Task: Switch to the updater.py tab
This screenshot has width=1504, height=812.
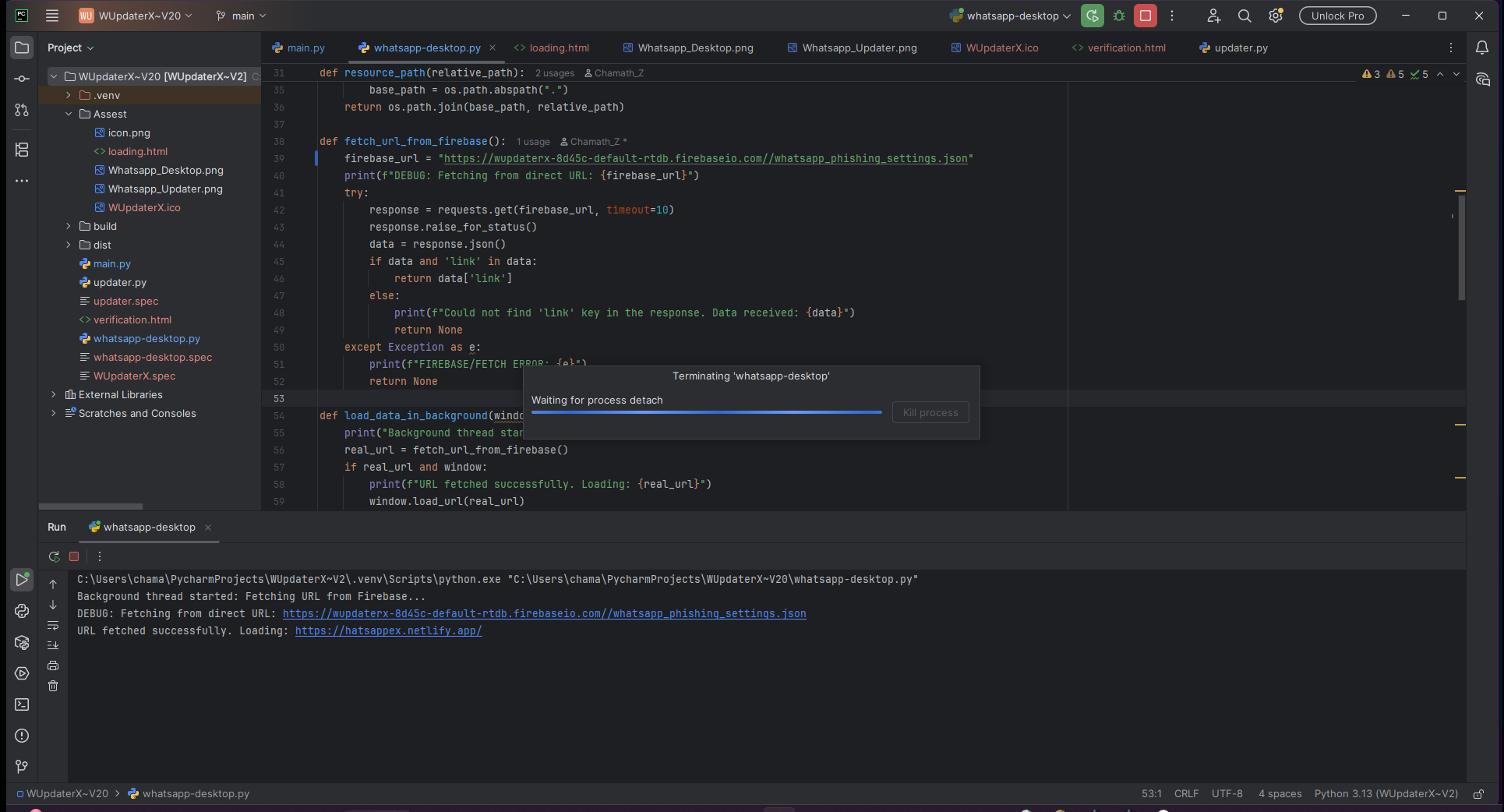Action: tap(1234, 48)
